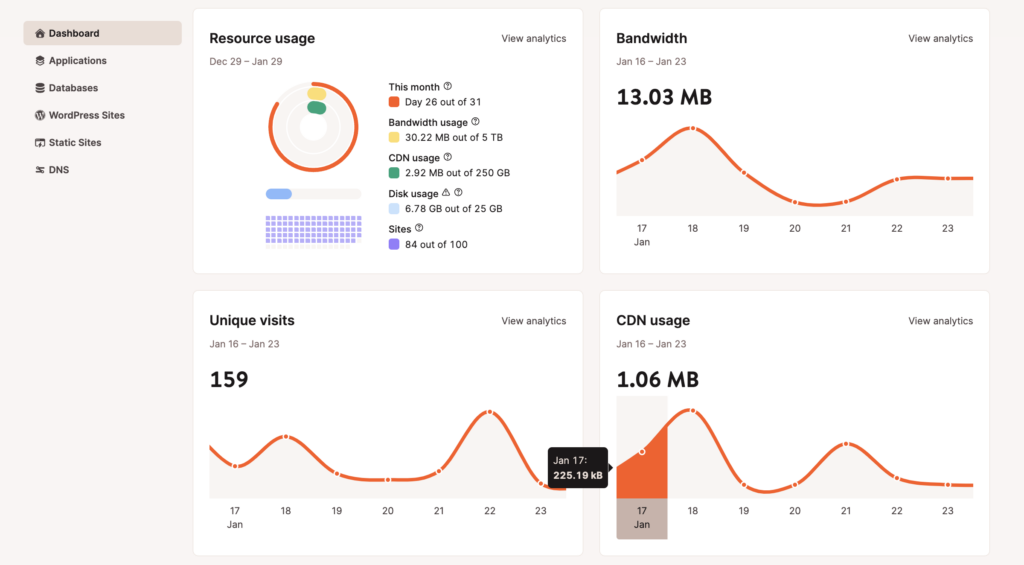
Task: Click orange Day 26 out of 31 swatch
Action: tap(394, 102)
